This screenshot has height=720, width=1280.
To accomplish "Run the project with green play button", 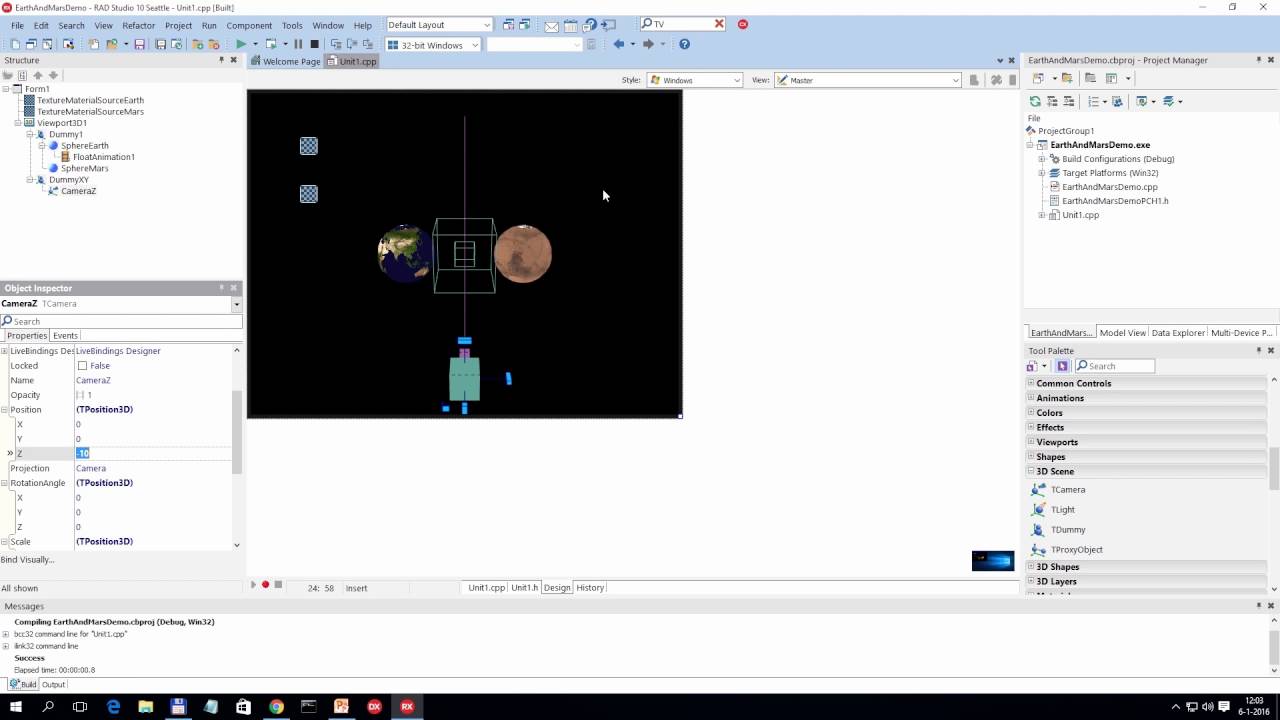I will point(241,44).
